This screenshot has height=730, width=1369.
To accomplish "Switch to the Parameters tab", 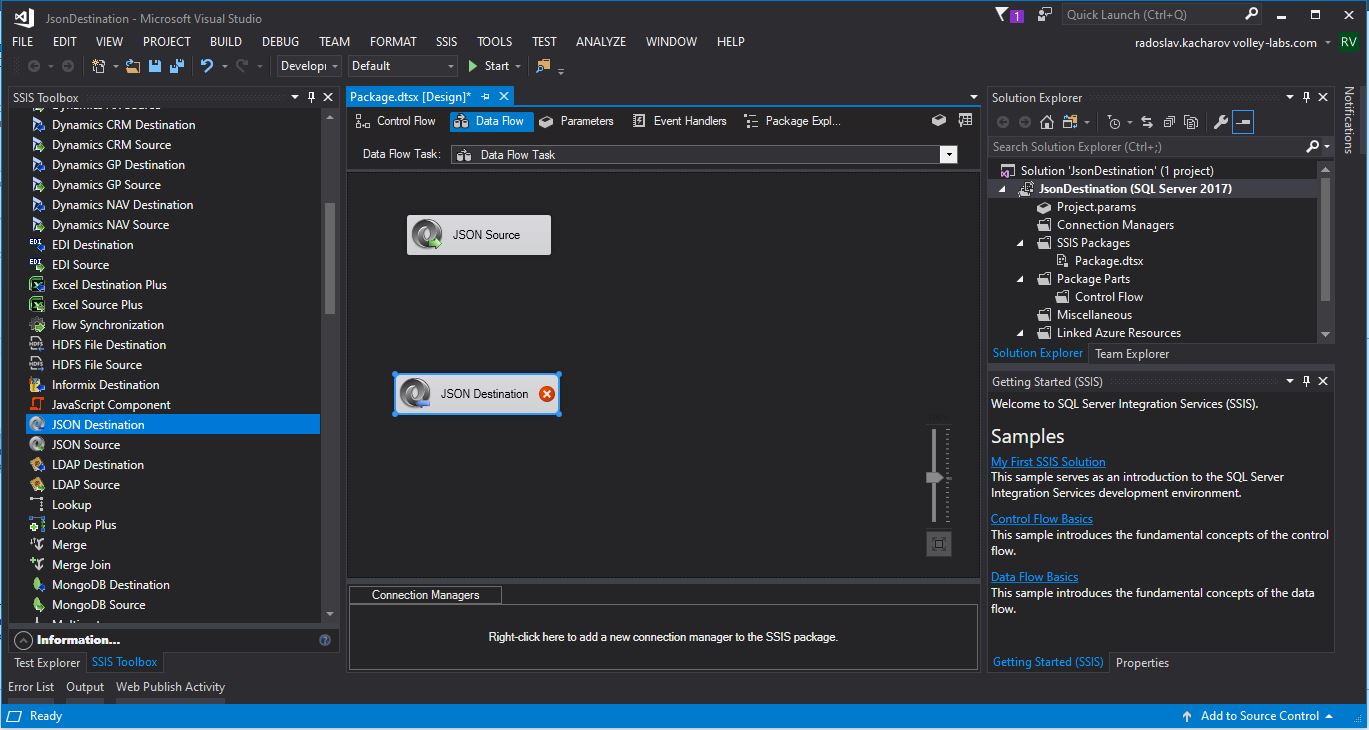I will [576, 121].
